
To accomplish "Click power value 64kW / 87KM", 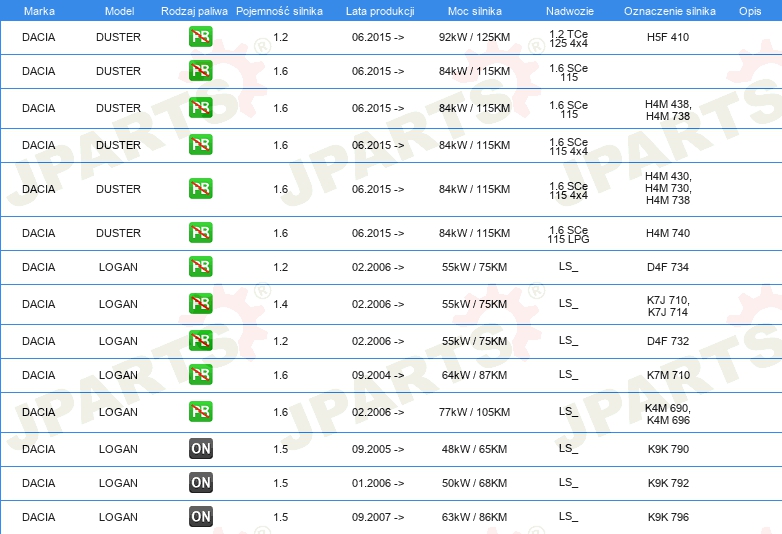I will click(x=474, y=375).
